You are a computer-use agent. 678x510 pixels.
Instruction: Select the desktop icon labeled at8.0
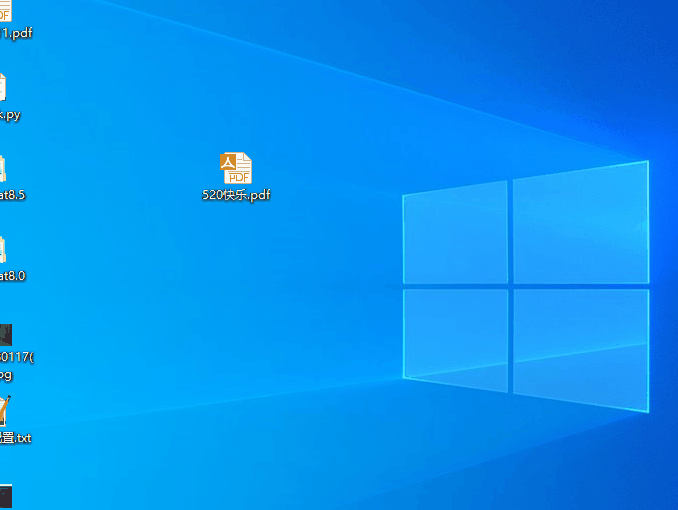(x=3, y=250)
